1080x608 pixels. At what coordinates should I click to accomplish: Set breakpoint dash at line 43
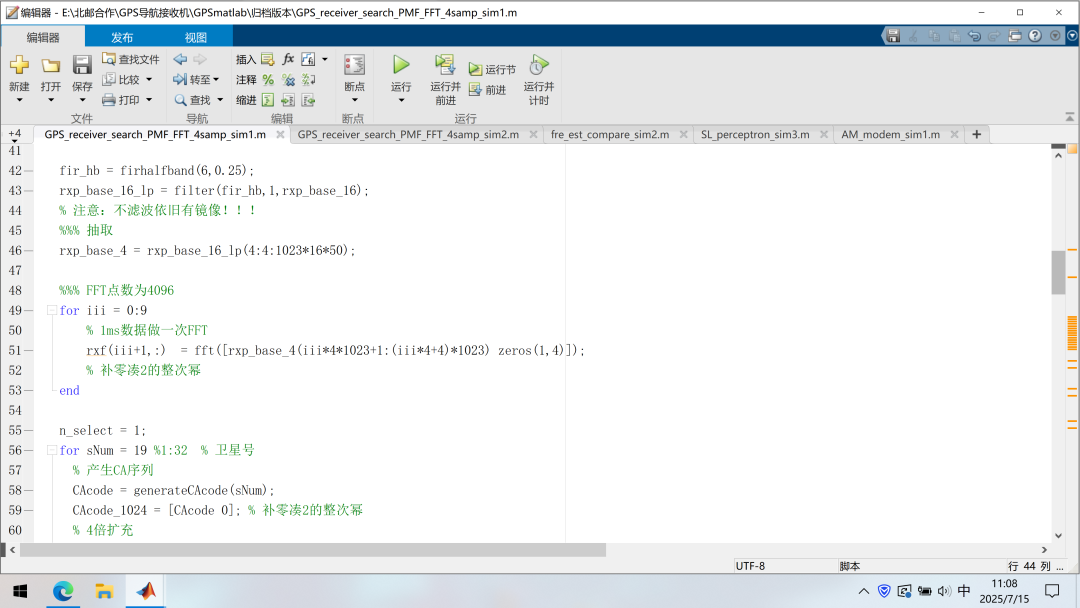(28, 191)
